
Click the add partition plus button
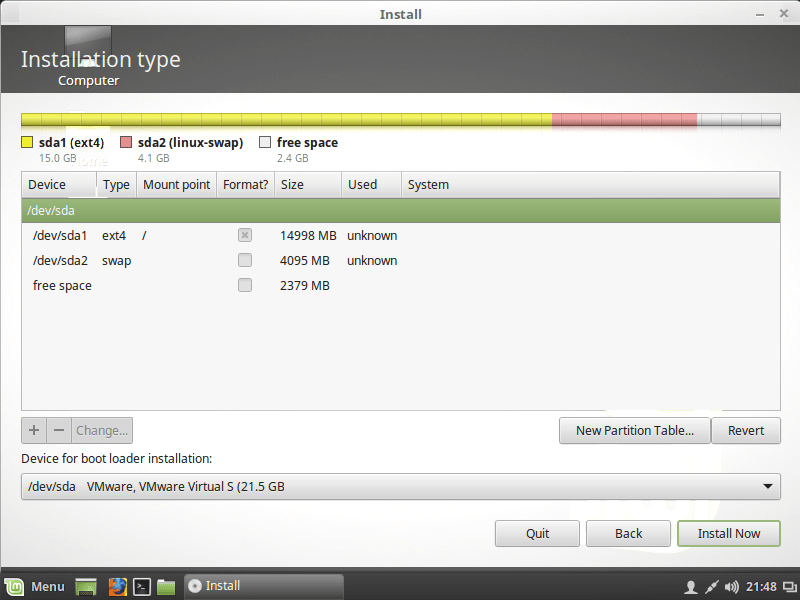[34, 431]
